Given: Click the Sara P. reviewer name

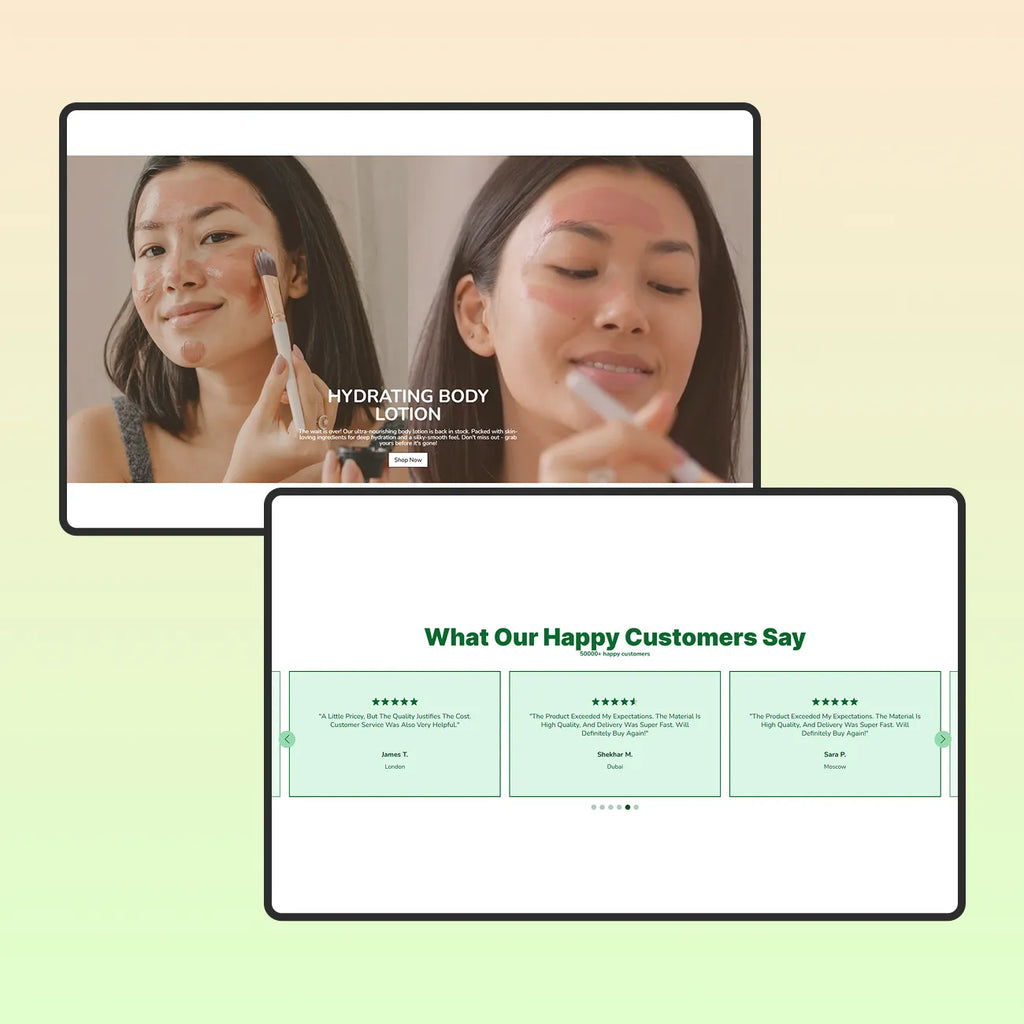Looking at the screenshot, I should click(x=835, y=754).
